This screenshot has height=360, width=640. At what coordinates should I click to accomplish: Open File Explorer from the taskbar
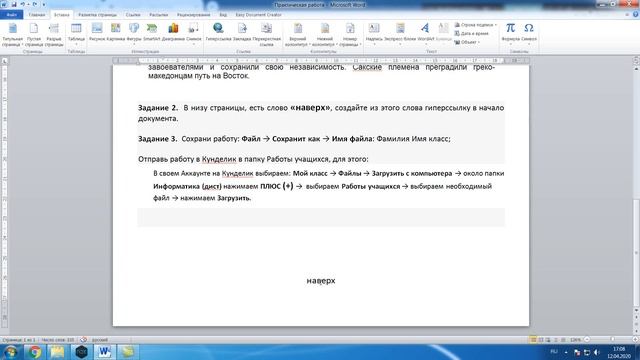pyautogui.click(x=58, y=352)
